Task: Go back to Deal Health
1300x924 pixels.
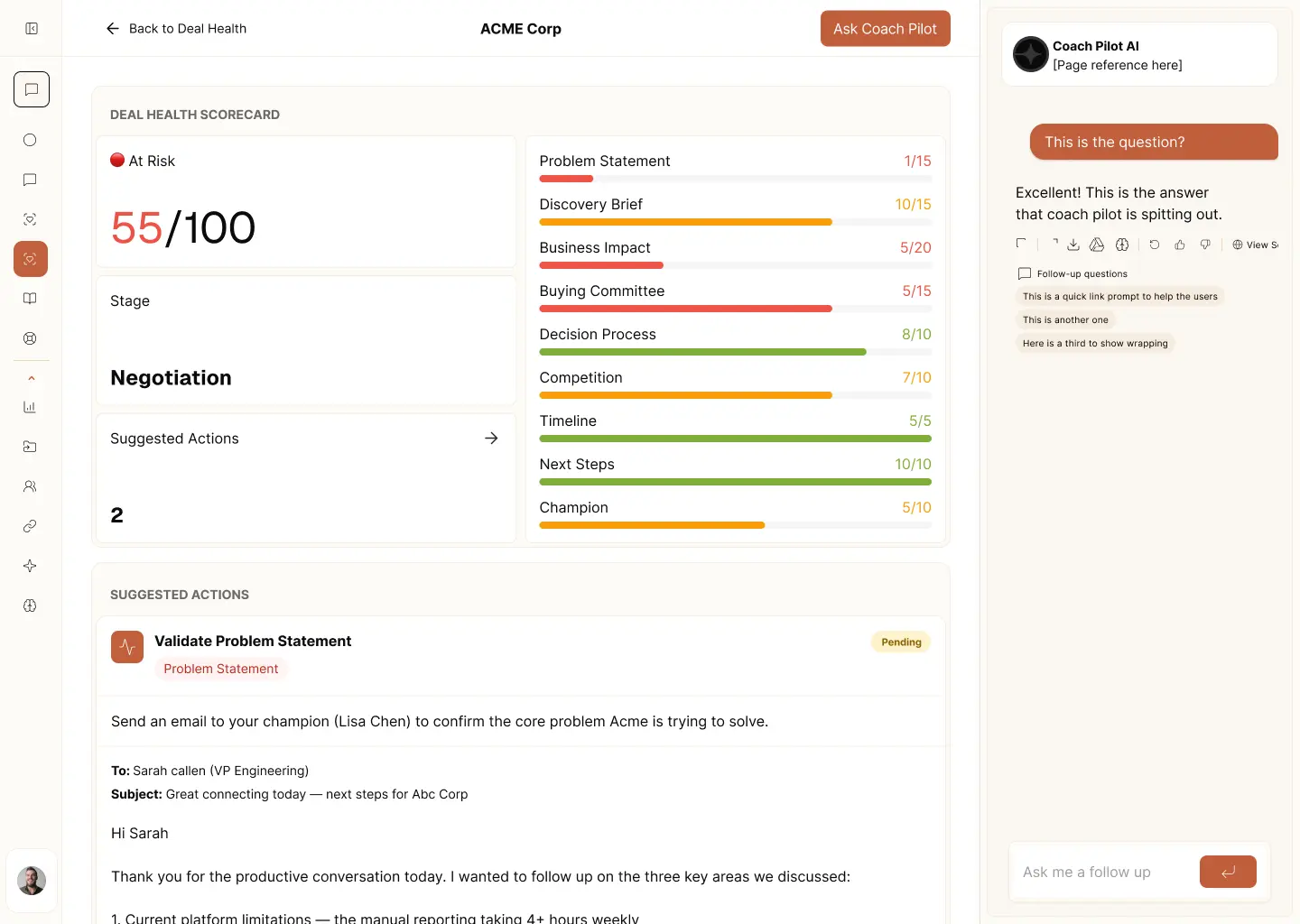Action: (176, 29)
